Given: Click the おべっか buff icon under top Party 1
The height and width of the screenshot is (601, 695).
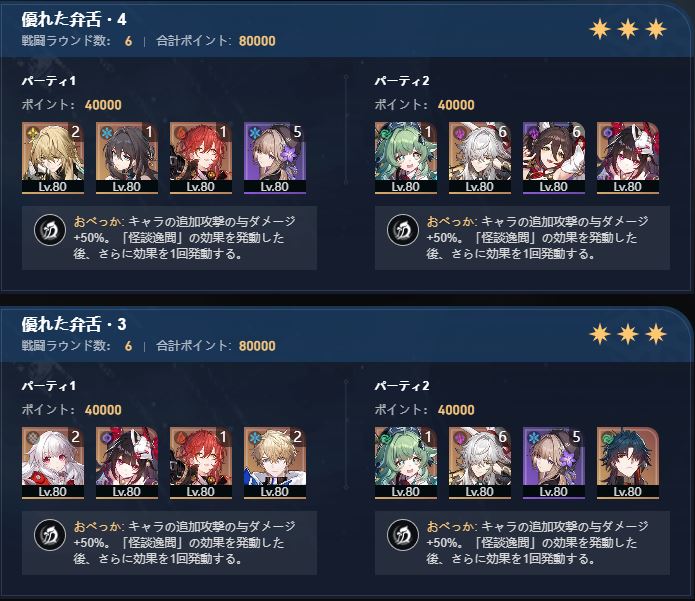Looking at the screenshot, I should (x=50, y=230).
